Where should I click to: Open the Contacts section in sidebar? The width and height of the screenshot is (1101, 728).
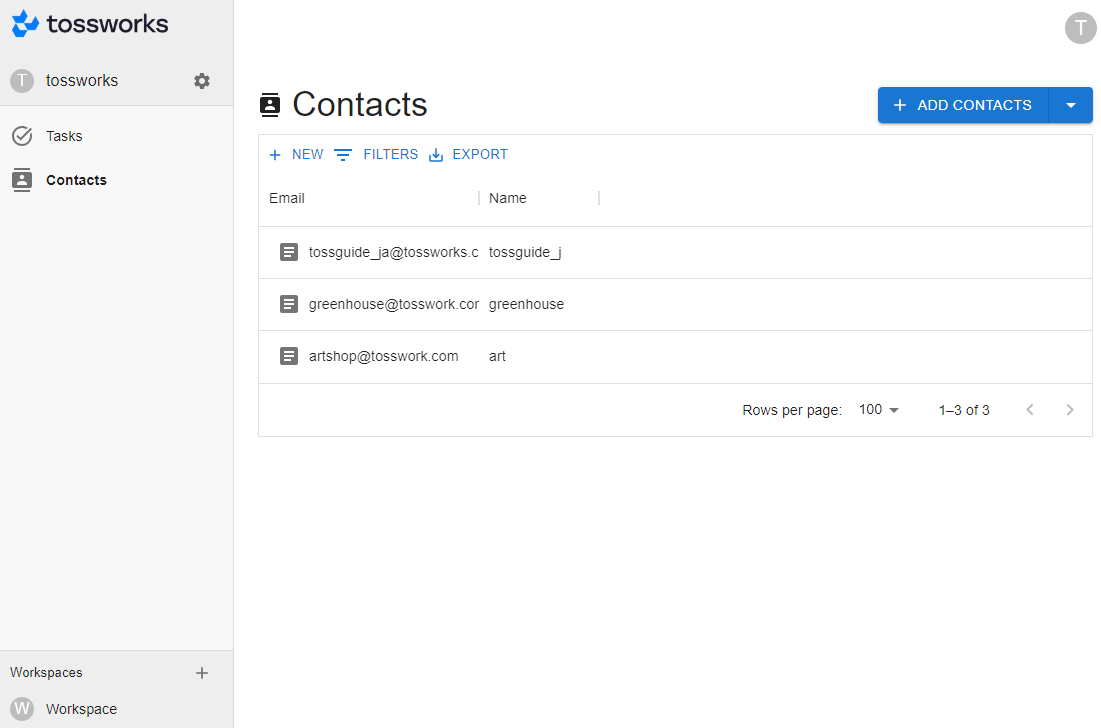tap(76, 180)
